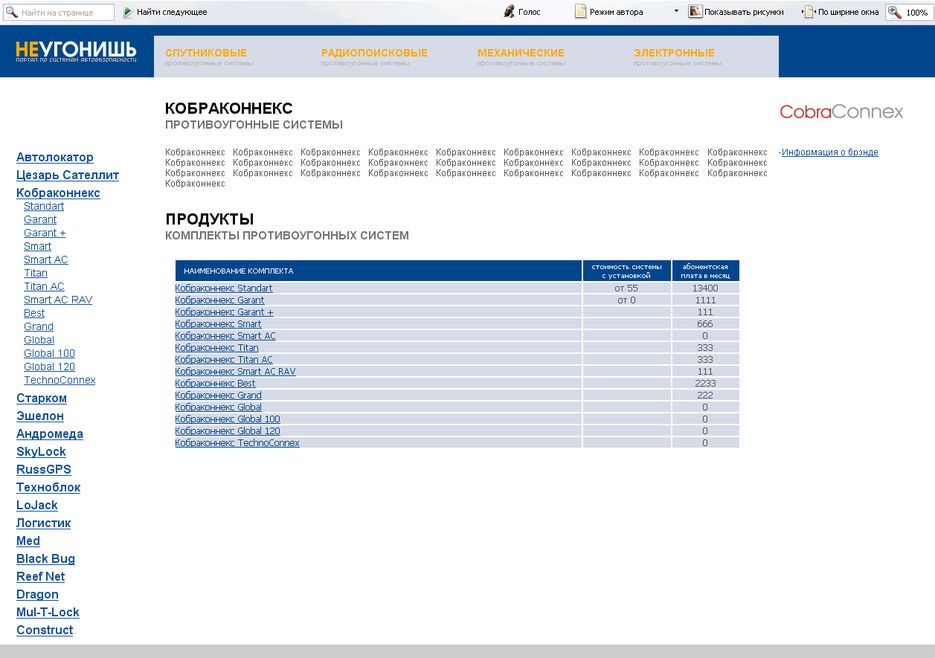Select Titan AC in the sidebar submenu
Viewport: 935px width, 658px height.
(44, 287)
